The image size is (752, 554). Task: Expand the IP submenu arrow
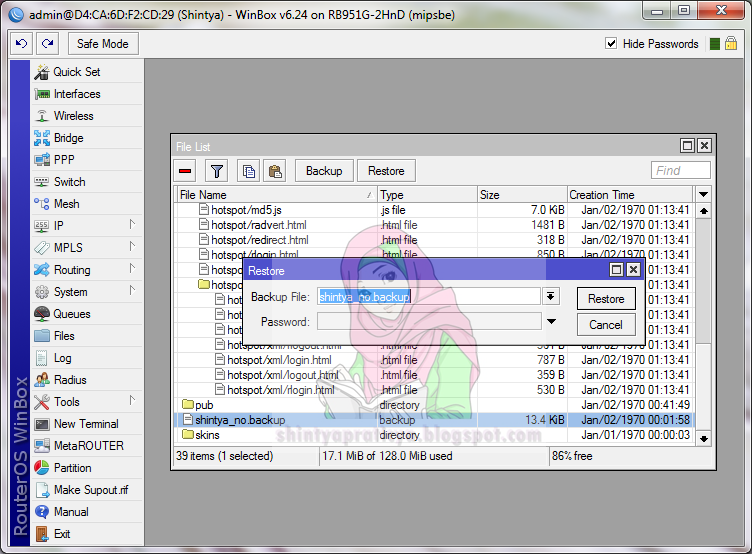(x=132, y=224)
